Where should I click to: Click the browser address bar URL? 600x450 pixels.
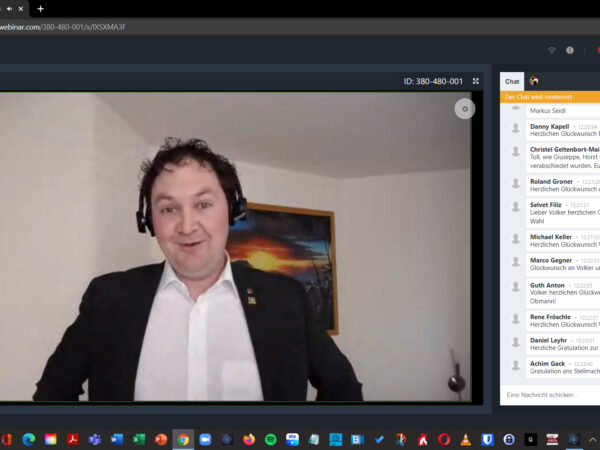63,27
